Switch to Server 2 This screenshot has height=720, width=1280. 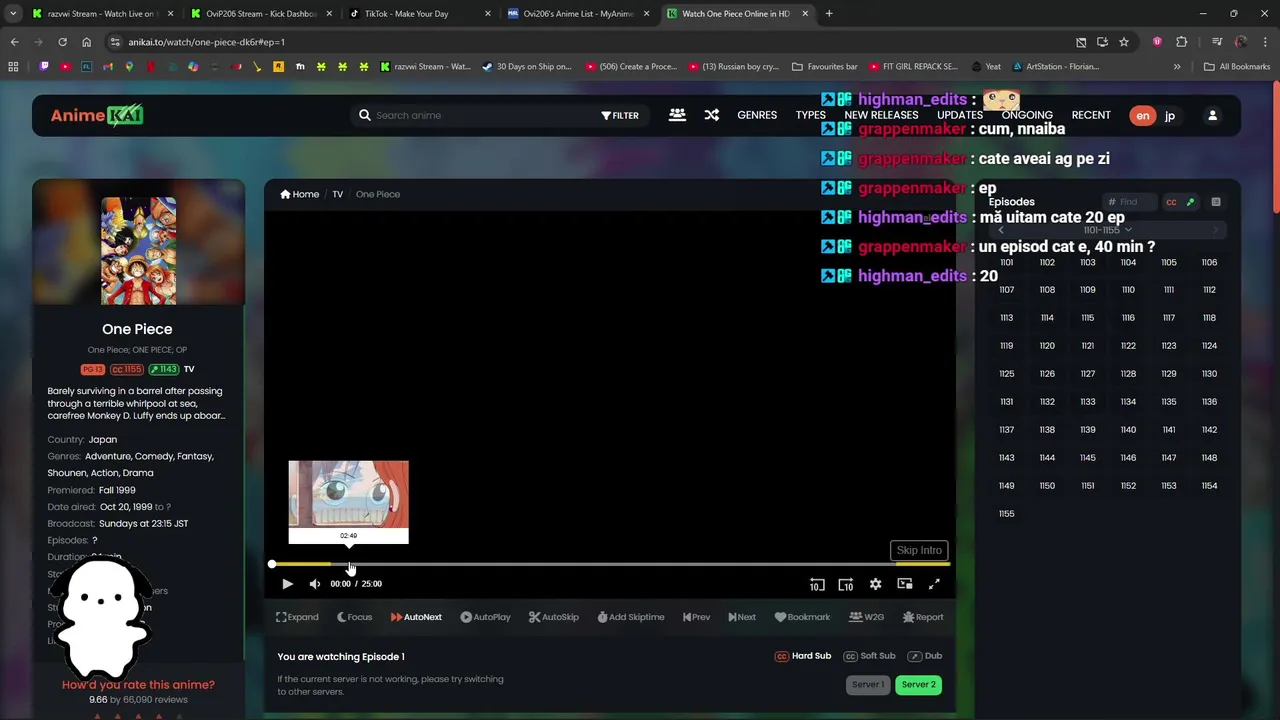coord(918,685)
